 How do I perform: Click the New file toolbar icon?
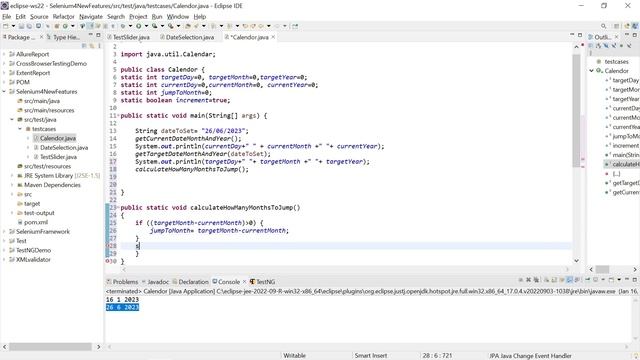tap(6, 26)
